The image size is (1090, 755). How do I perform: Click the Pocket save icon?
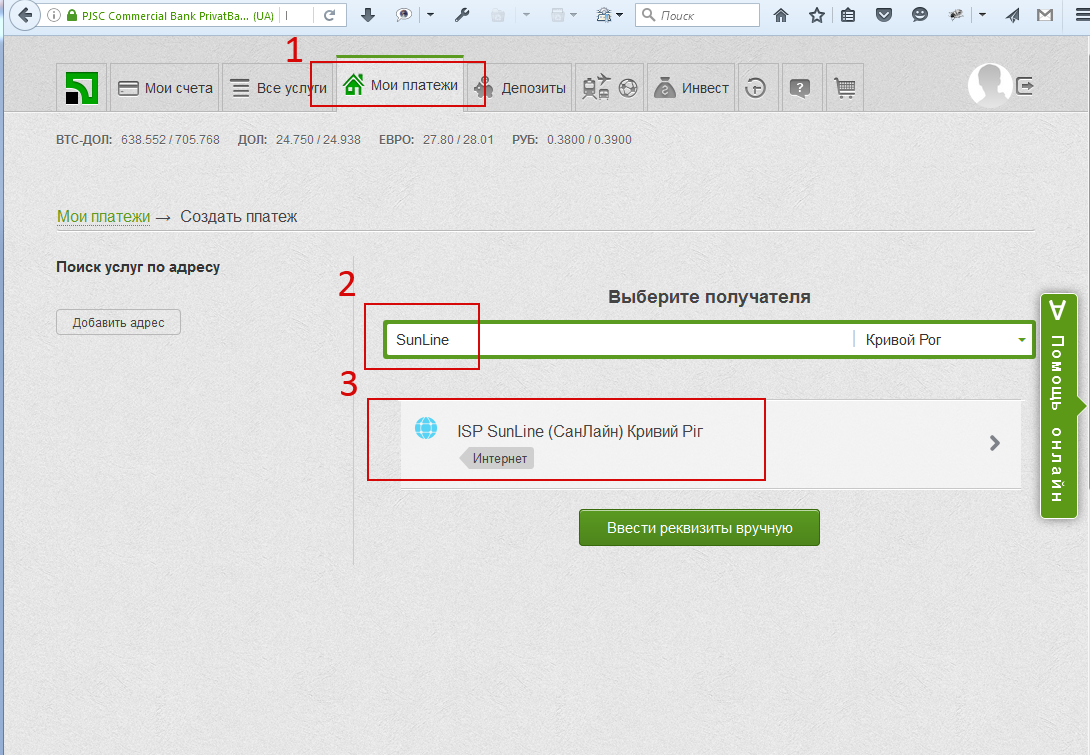884,15
